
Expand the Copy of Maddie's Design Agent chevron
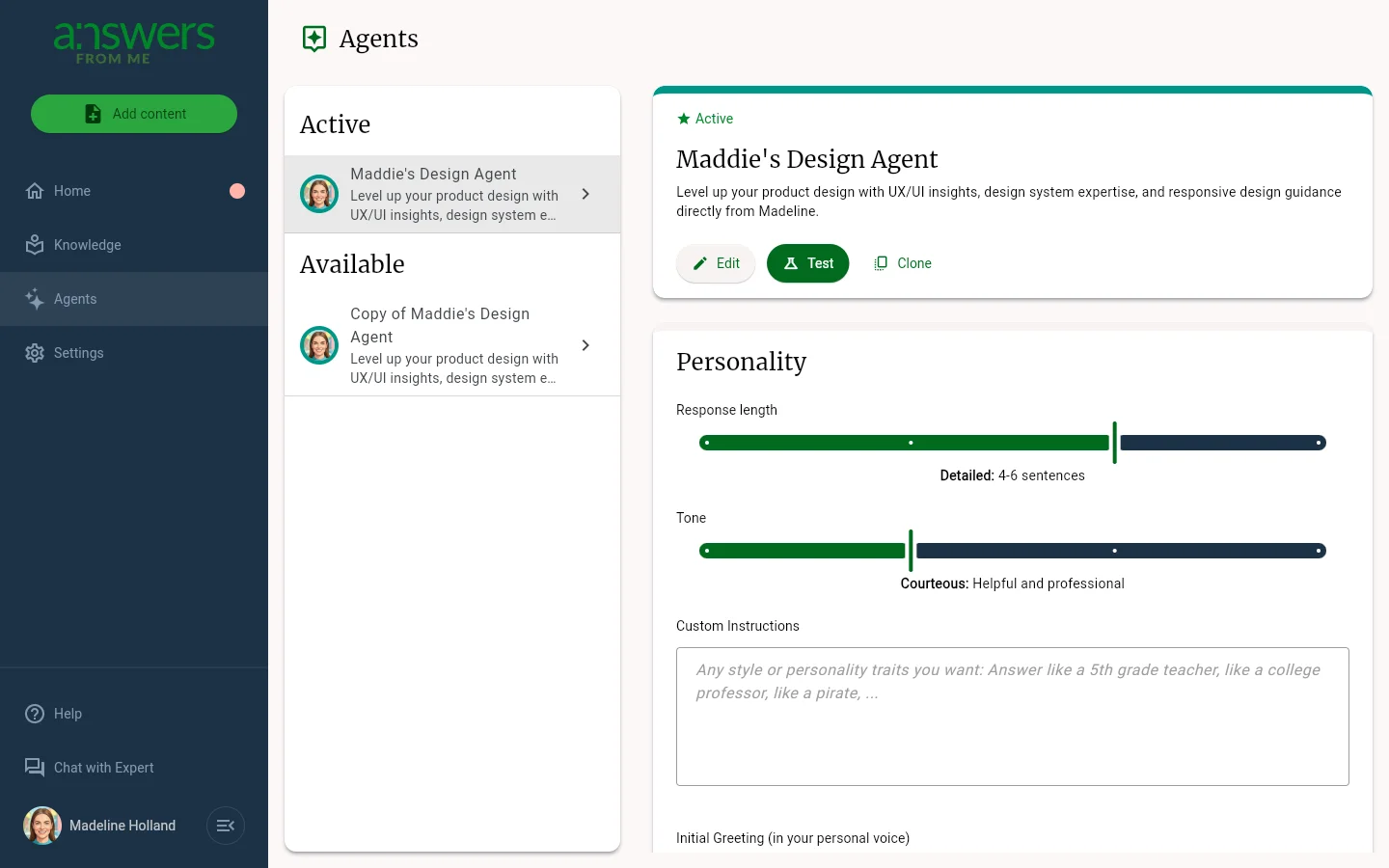coord(586,345)
